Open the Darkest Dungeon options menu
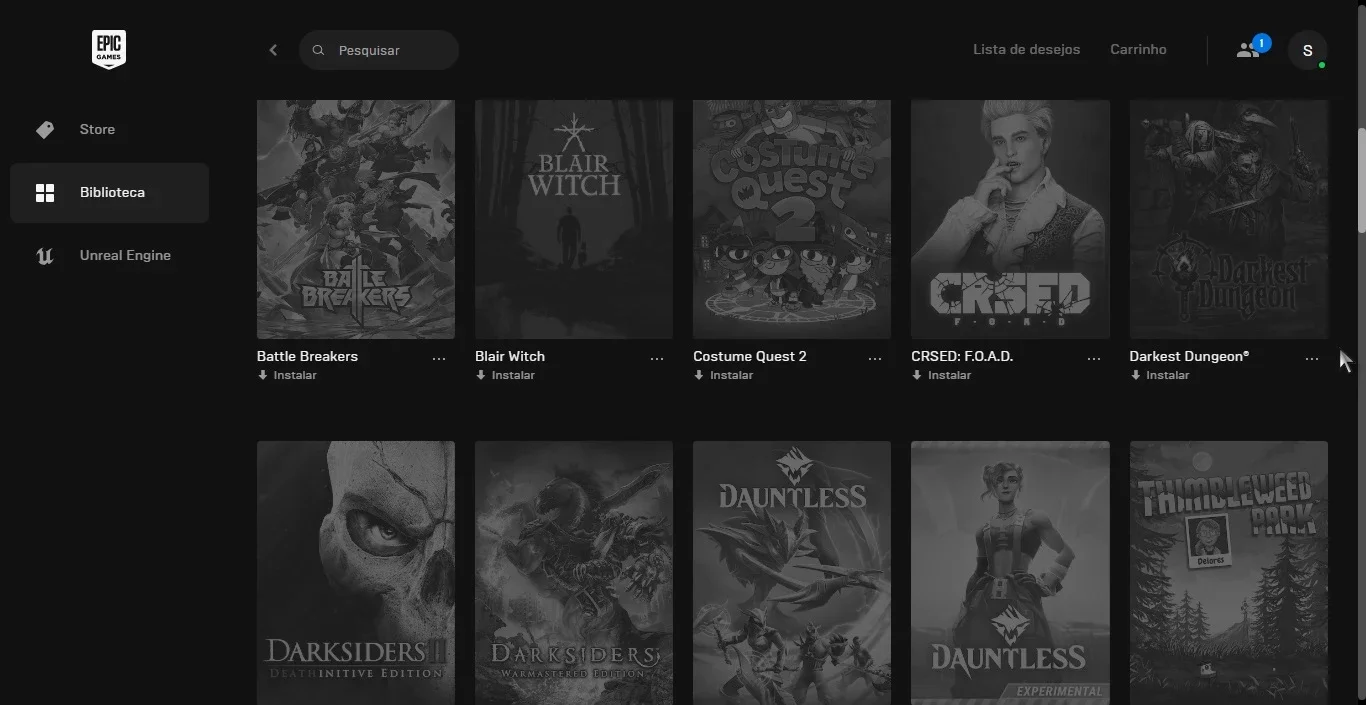Screen dimensions: 1366x705 1311,358
